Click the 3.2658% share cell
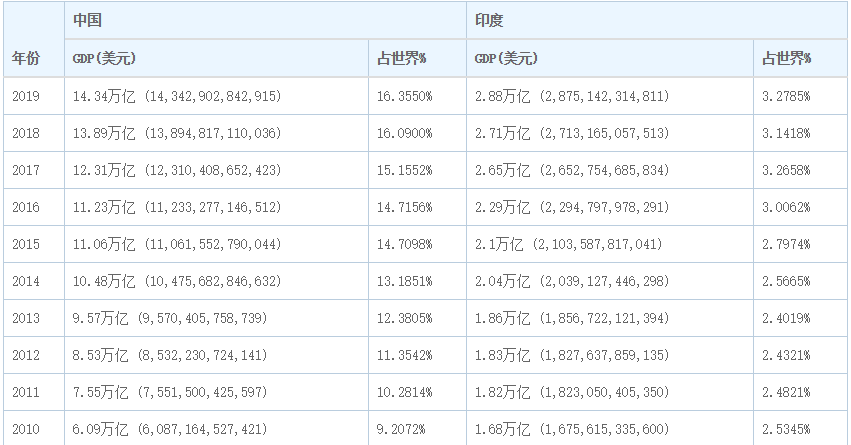The height and width of the screenshot is (445, 851). pos(801,170)
